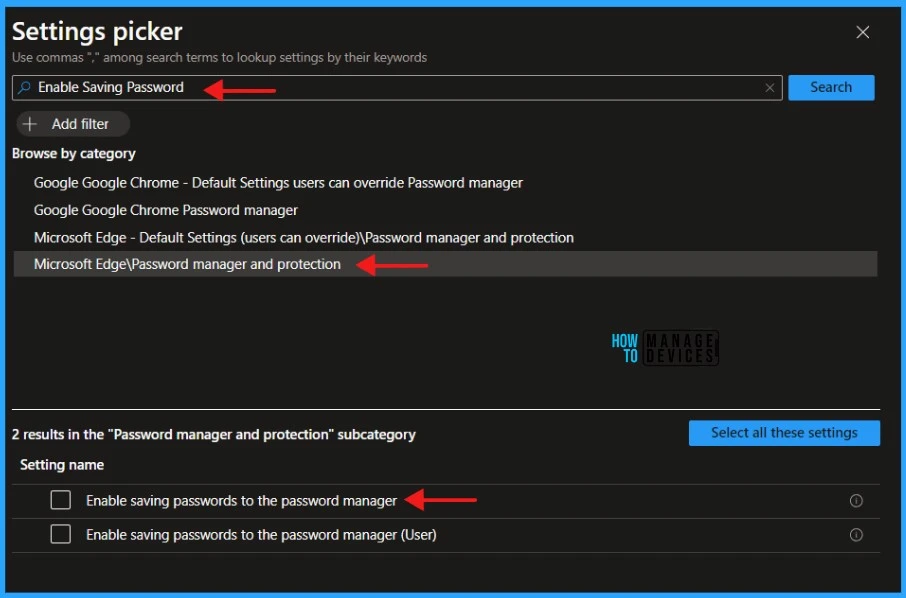The image size is (906, 598).
Task: Select Microsoft Edge\Password manager and protection category
Action: (x=445, y=264)
